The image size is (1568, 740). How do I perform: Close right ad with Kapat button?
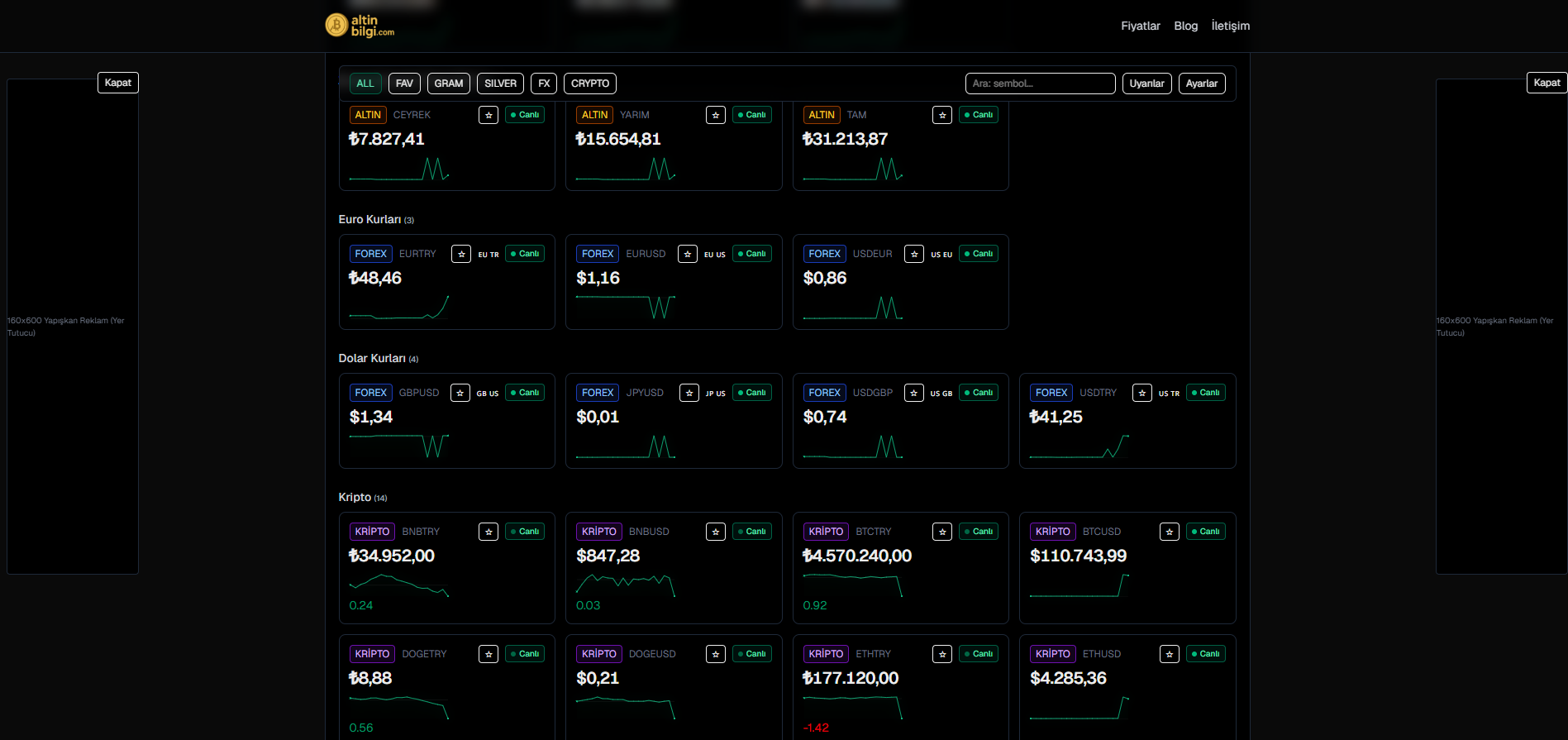tap(1547, 83)
